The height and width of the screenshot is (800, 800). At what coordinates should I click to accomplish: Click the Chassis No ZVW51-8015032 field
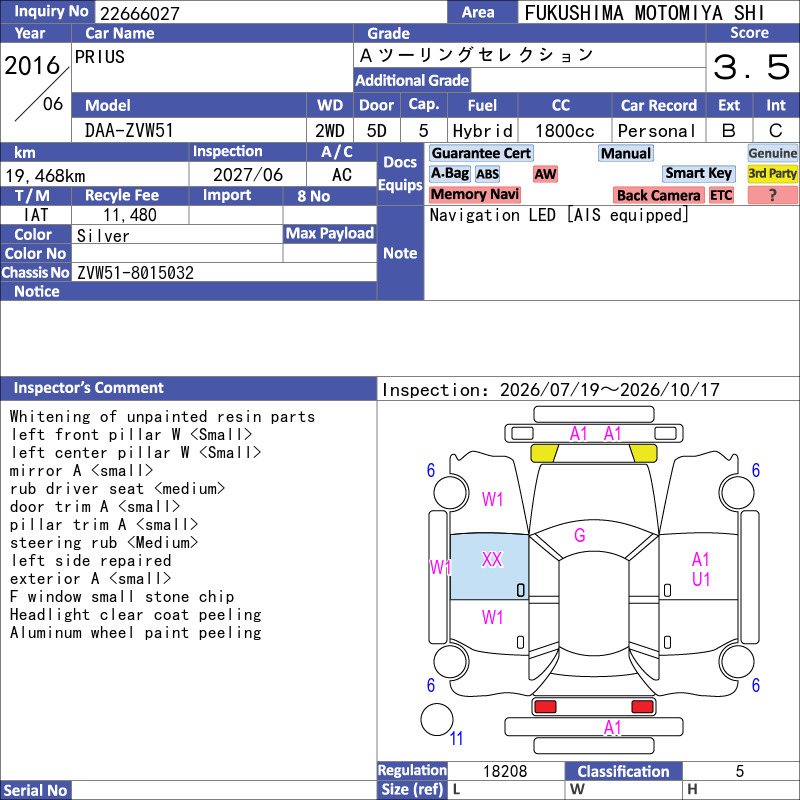tap(224, 272)
